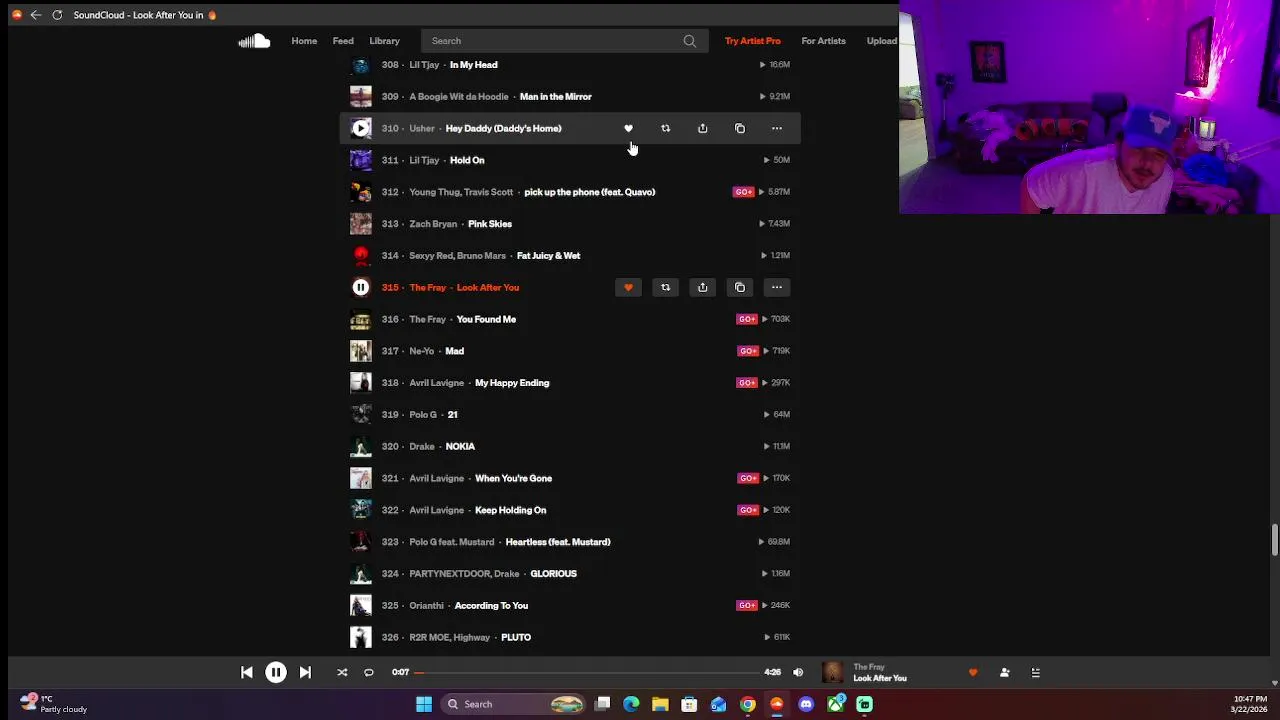Open now-playing artwork thumbnail
Screen dimensions: 1280x720
832,673
